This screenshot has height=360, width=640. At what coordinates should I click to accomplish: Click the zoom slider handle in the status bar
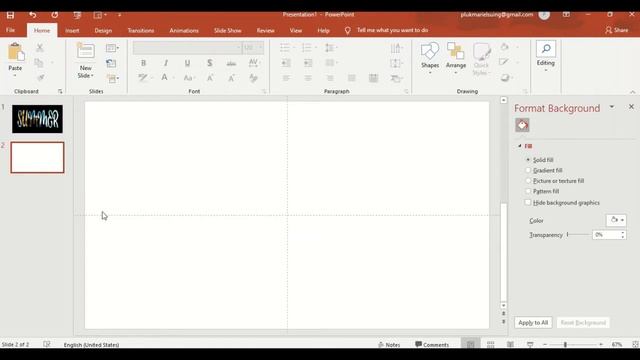[x=565, y=345]
